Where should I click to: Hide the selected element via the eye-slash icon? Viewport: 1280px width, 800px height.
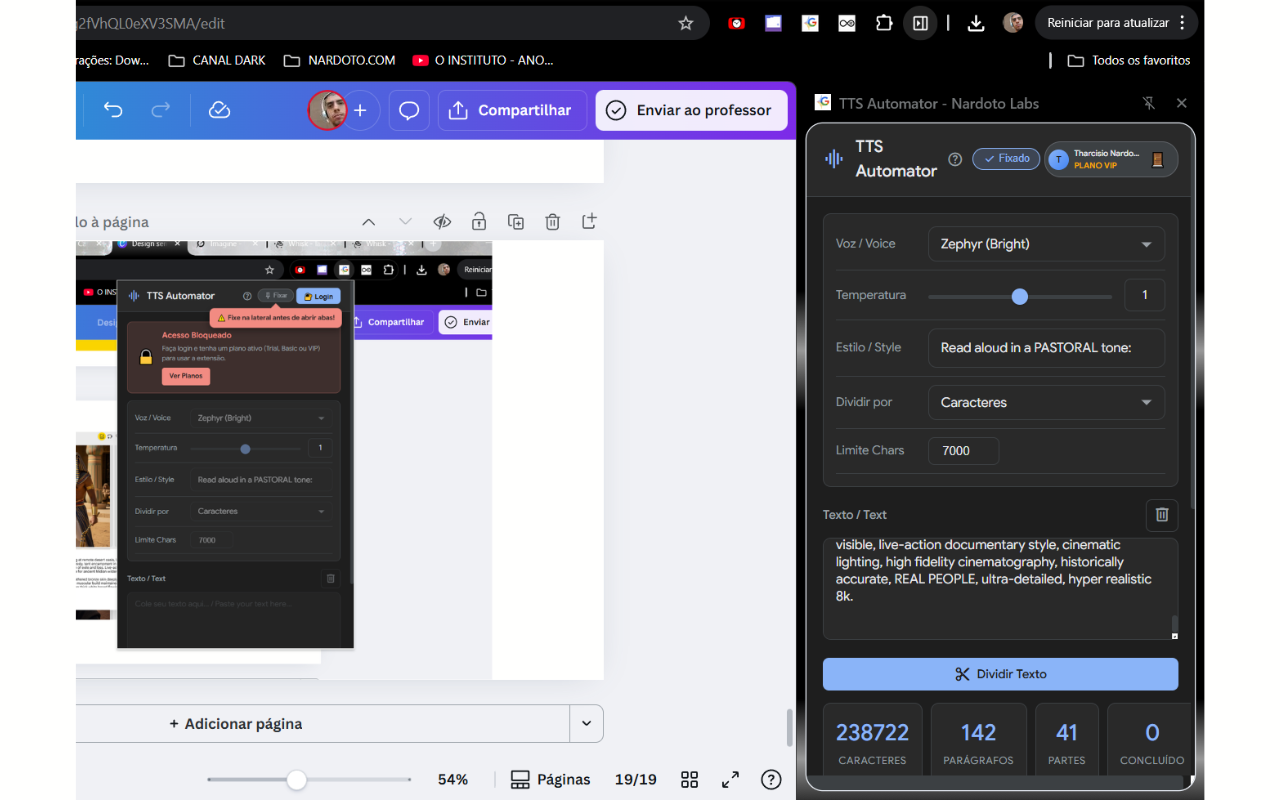[x=442, y=221]
